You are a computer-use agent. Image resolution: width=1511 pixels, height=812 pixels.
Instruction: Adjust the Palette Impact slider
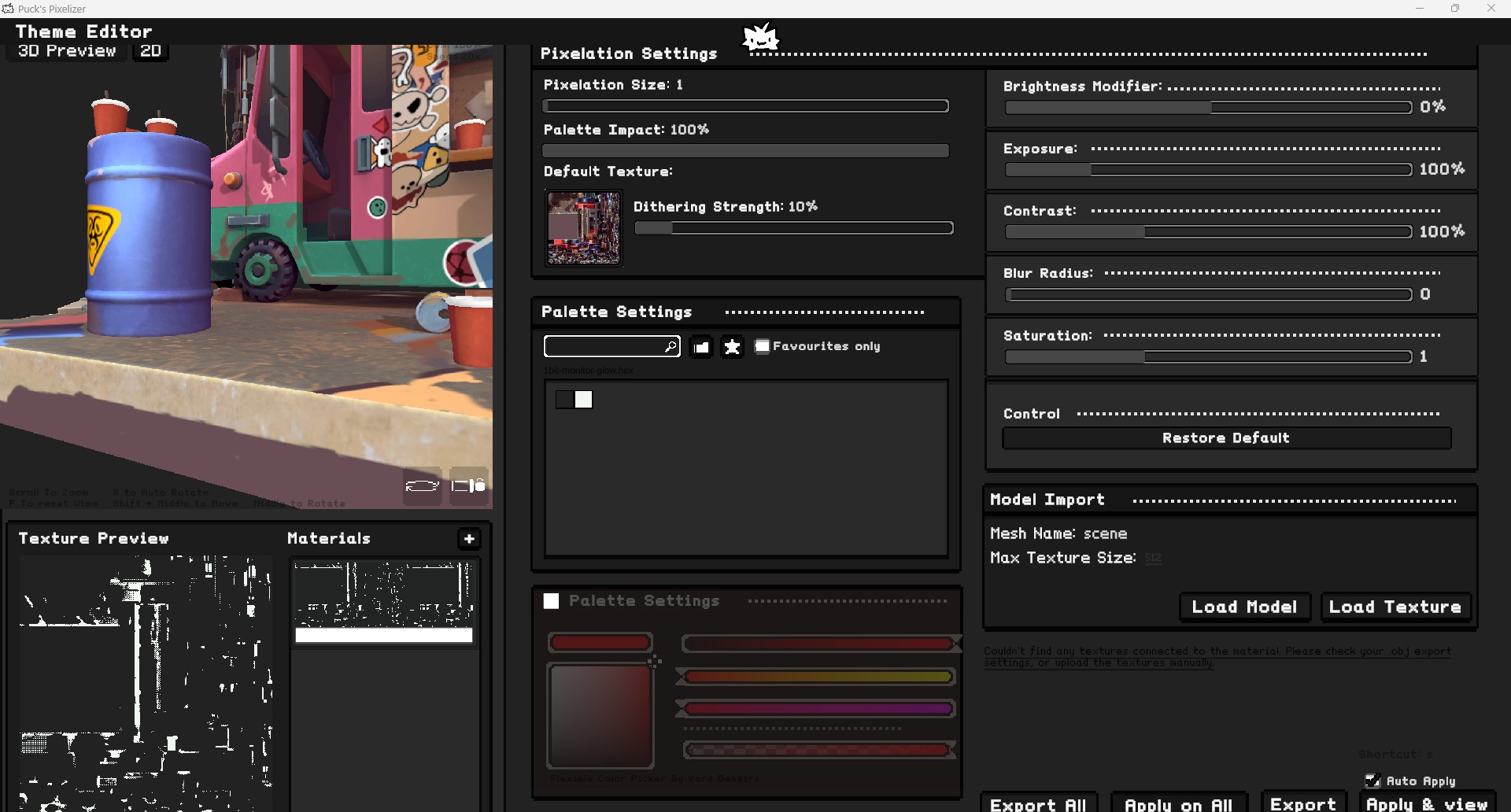click(x=745, y=150)
